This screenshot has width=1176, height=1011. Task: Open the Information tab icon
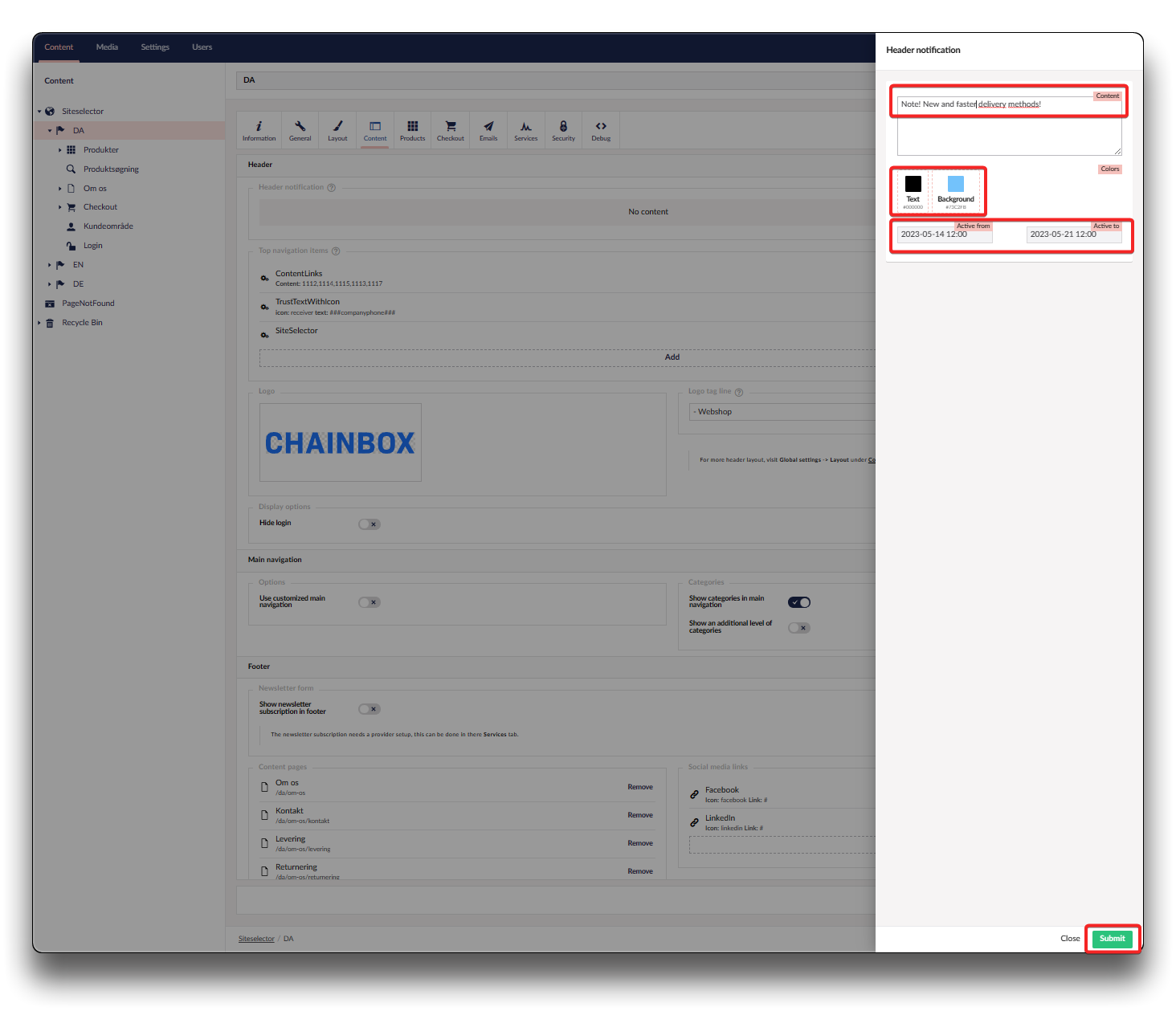pos(259,127)
